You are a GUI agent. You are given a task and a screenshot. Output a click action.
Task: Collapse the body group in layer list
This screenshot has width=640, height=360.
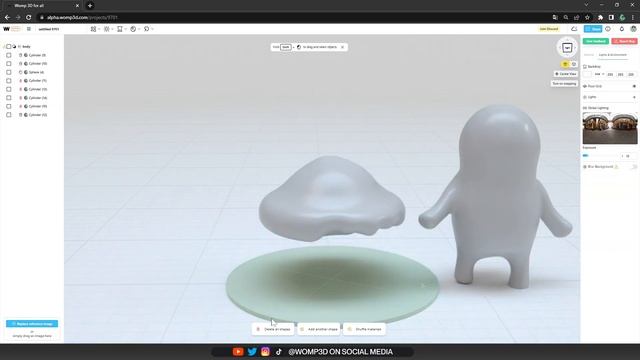[4, 47]
